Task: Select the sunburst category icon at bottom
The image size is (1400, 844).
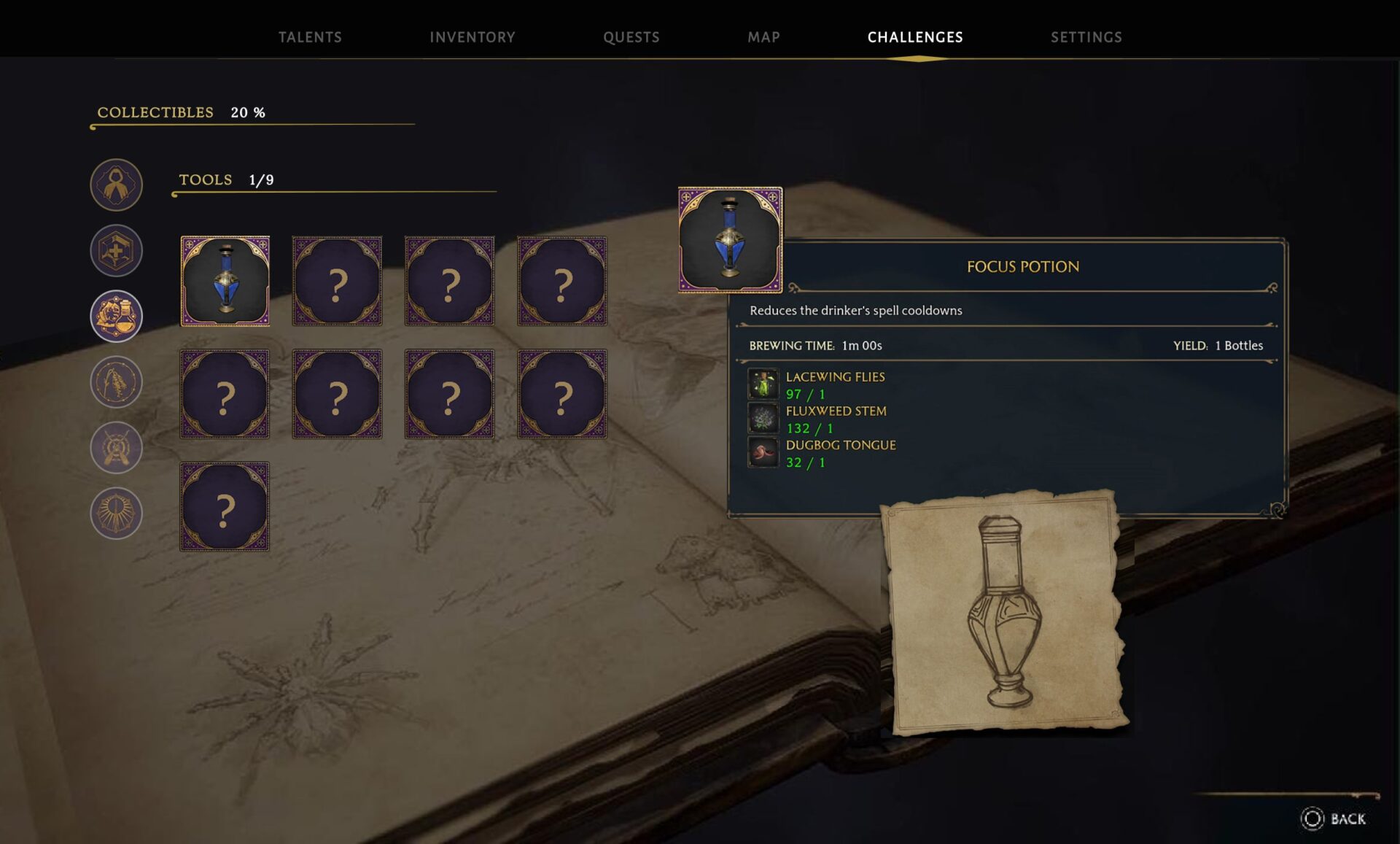Action: pyautogui.click(x=116, y=513)
